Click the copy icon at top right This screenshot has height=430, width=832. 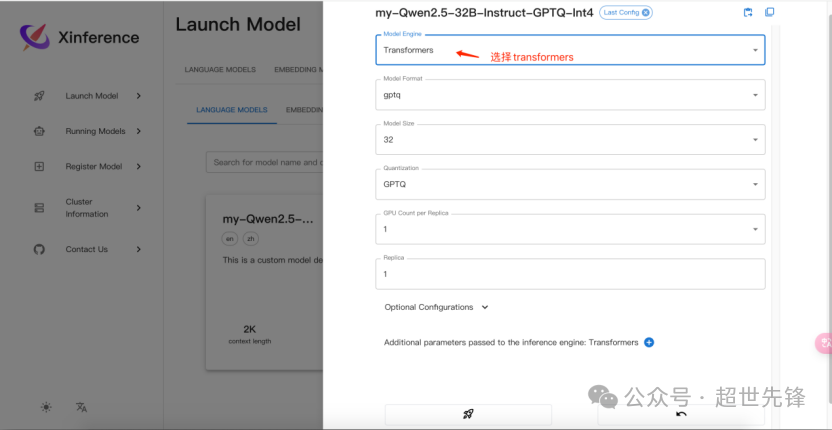coord(769,12)
